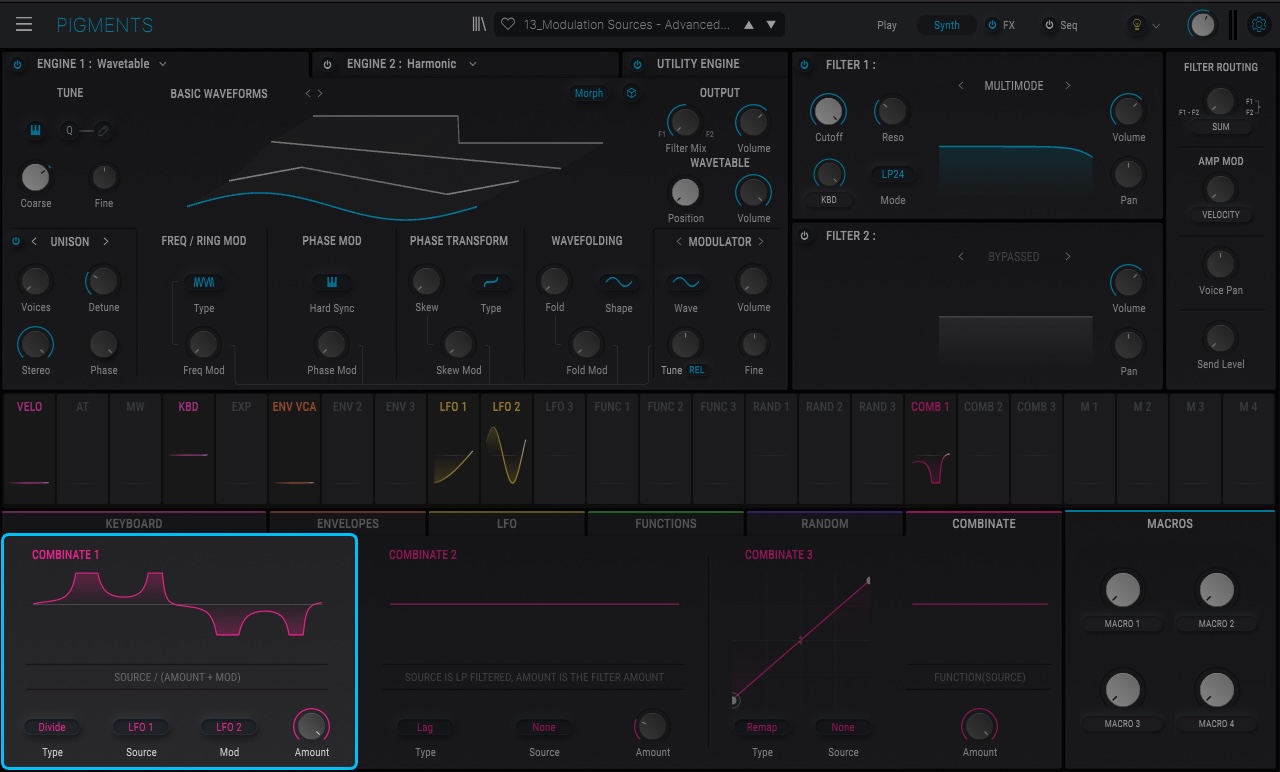Open the preset library browser icon

(x=479, y=24)
